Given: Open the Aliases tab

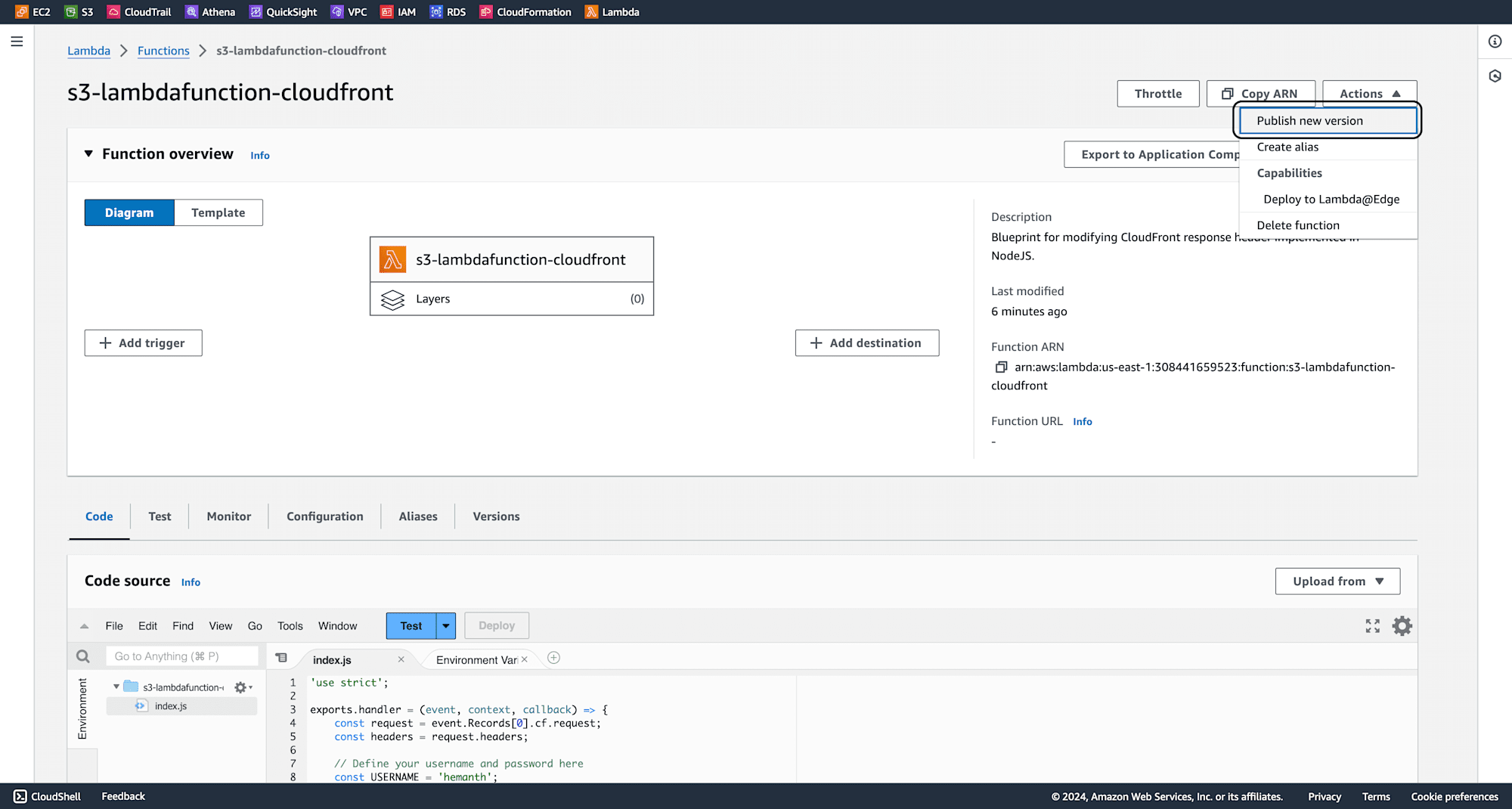Looking at the screenshot, I should pyautogui.click(x=418, y=516).
